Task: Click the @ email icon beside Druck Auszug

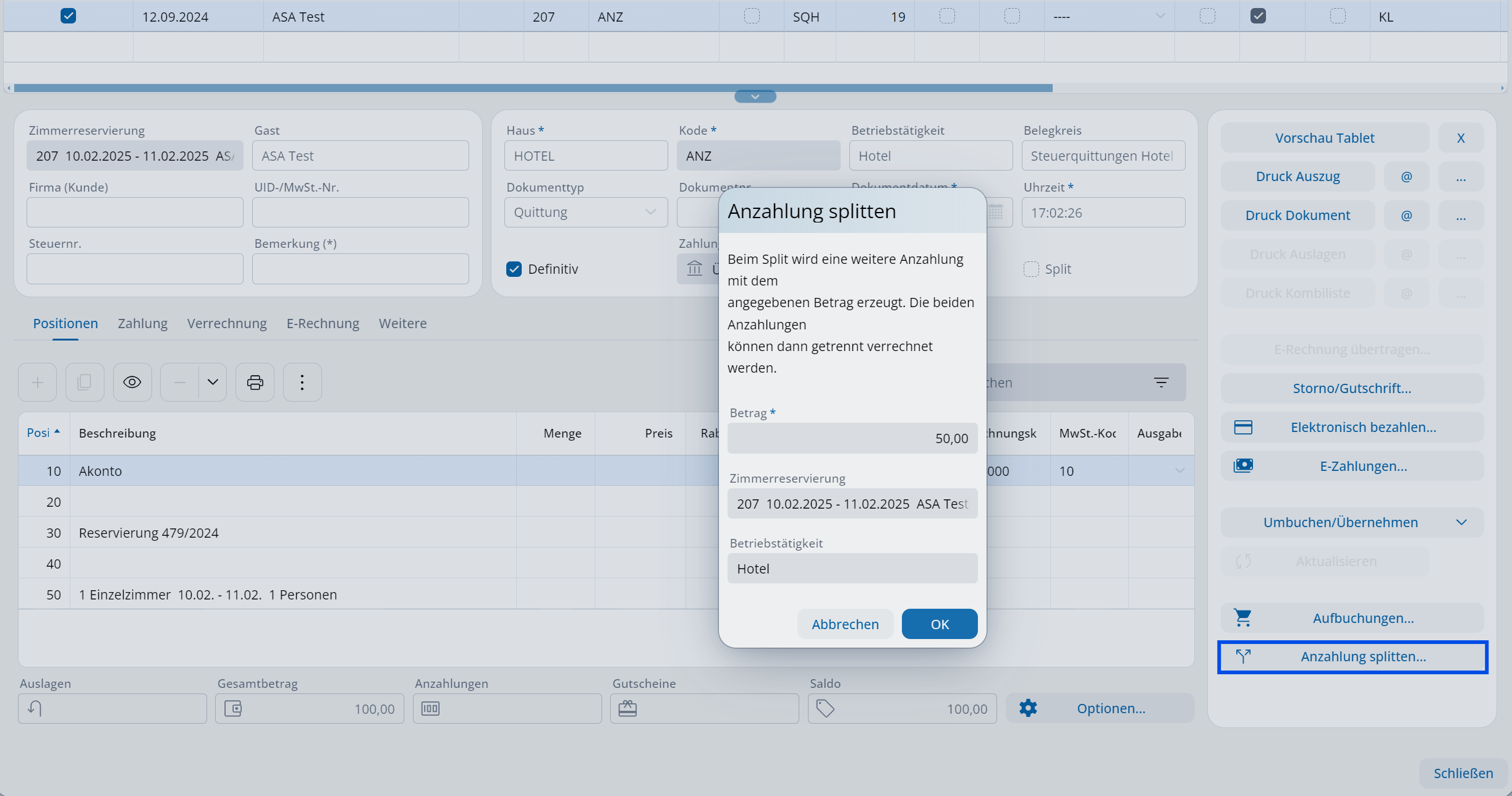Action: [x=1406, y=177]
